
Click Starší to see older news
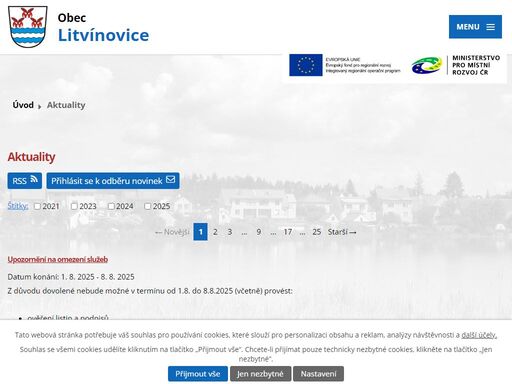click(342, 232)
